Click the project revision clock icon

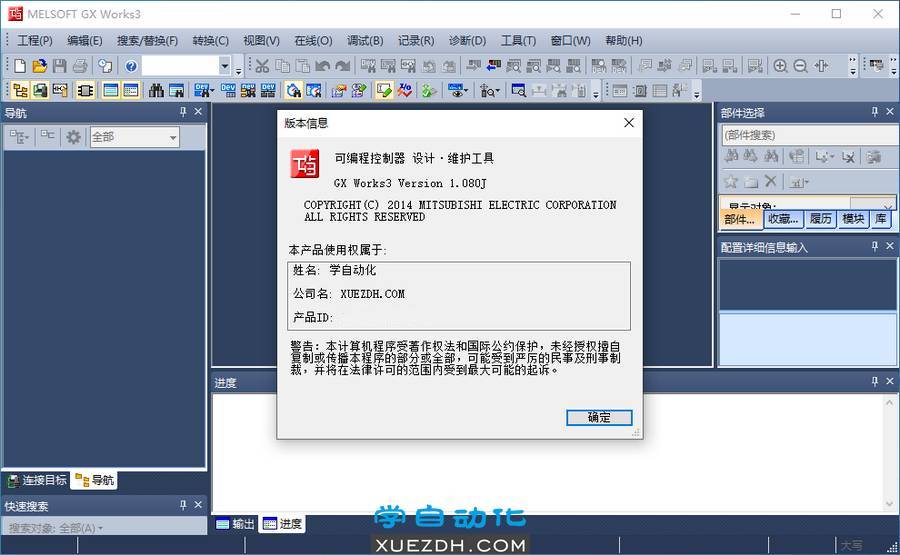[104, 66]
